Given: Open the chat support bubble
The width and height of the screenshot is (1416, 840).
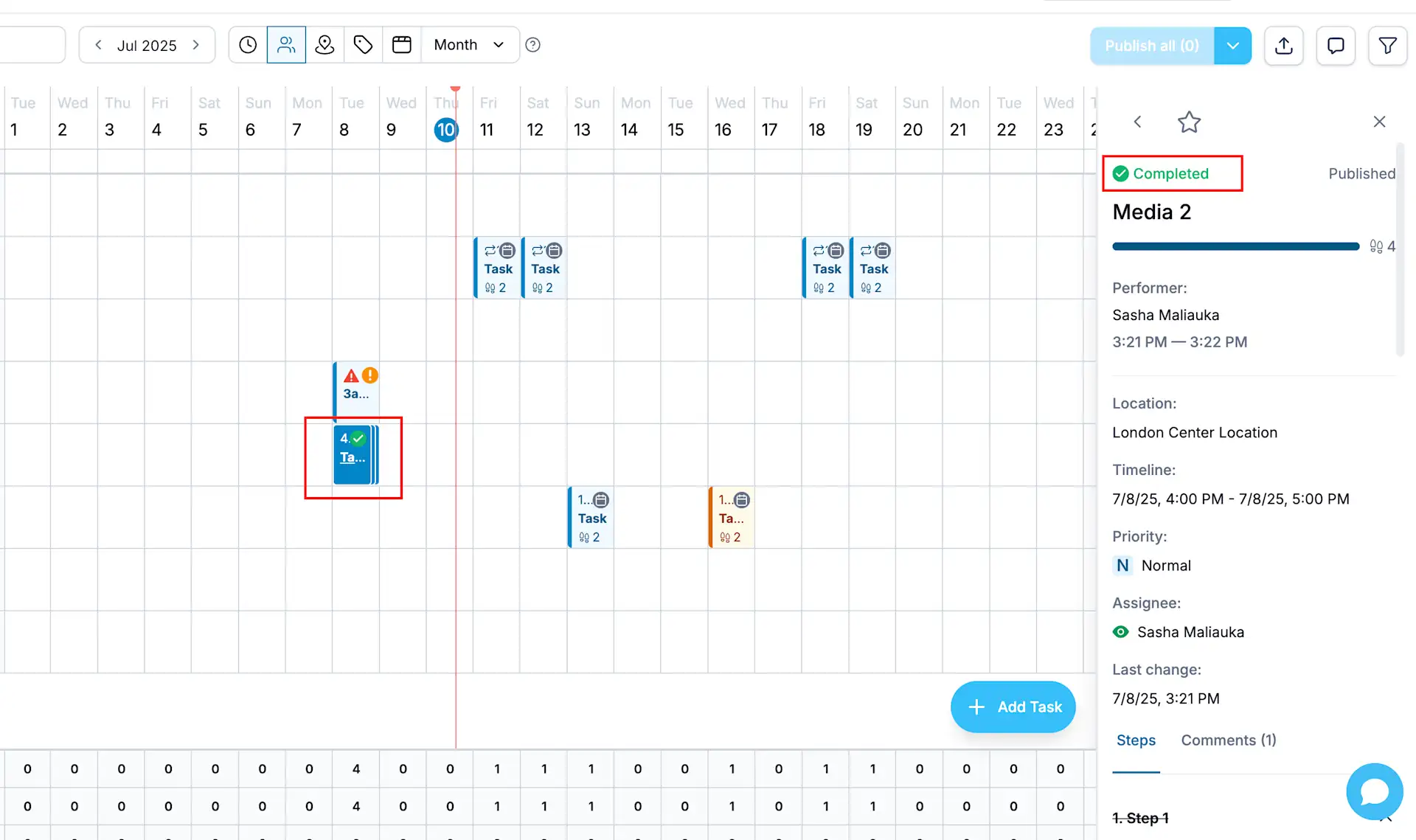Looking at the screenshot, I should pyautogui.click(x=1374, y=791).
